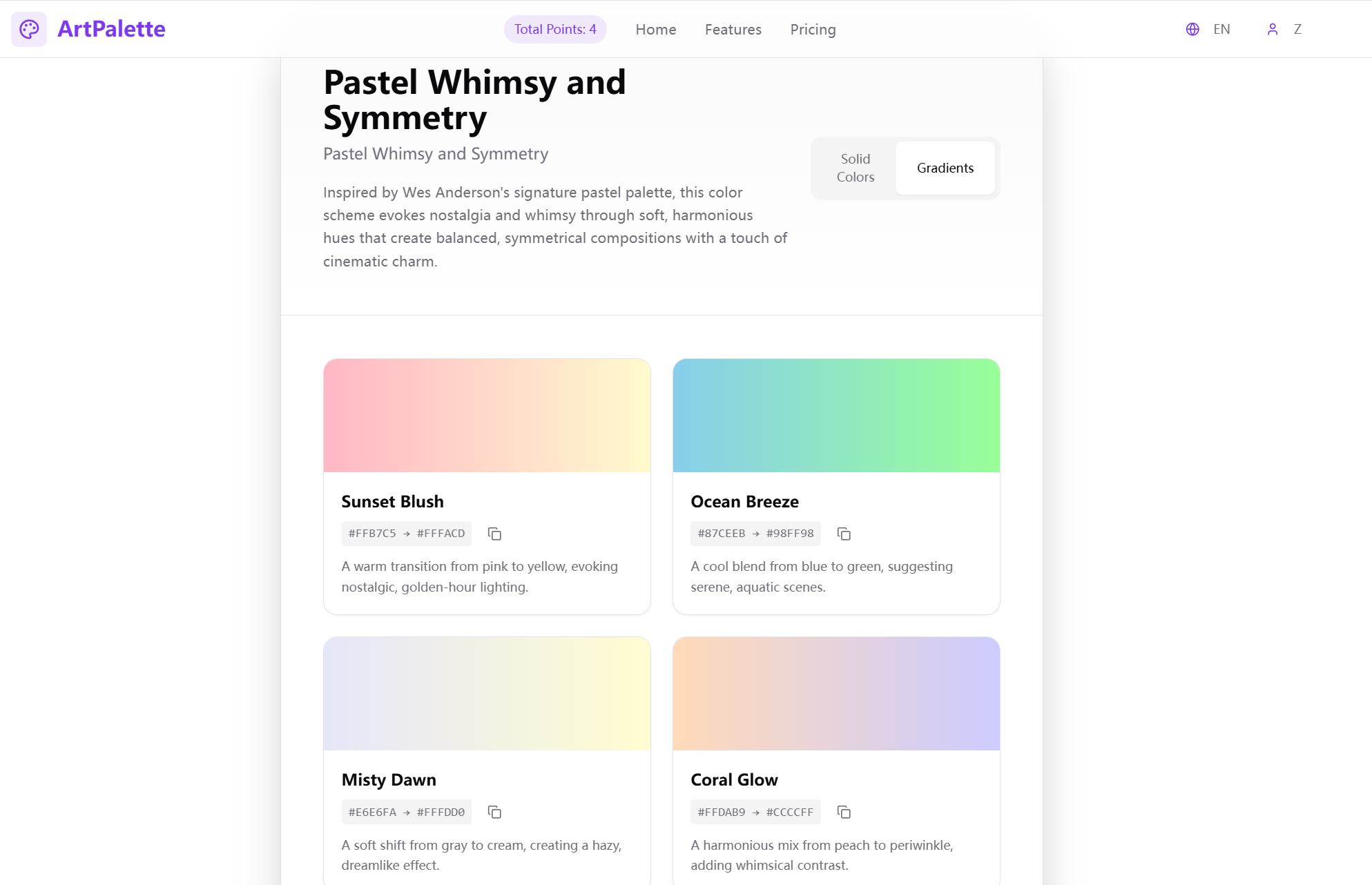The width and height of the screenshot is (1372, 885).
Task: Click the #FFB7C5 to #FFFACD hex label
Action: [x=406, y=533]
